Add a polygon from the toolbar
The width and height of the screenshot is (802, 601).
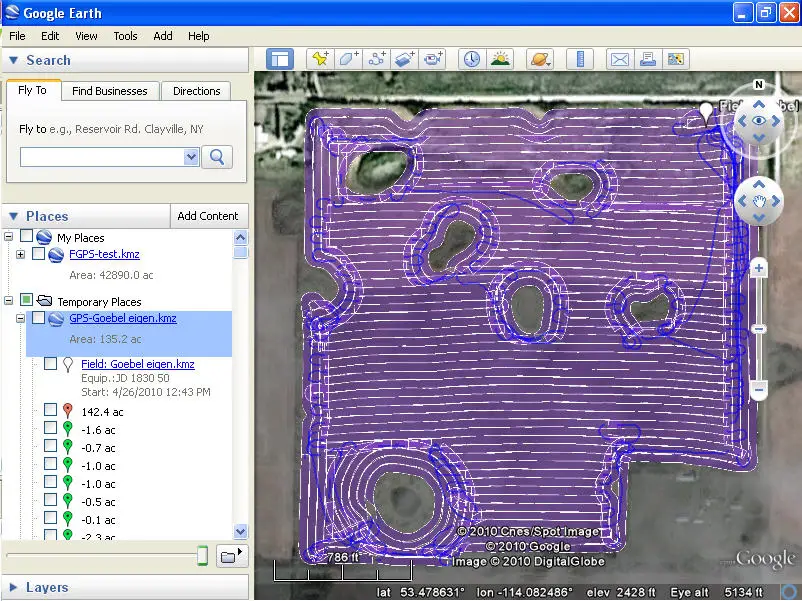(x=349, y=59)
